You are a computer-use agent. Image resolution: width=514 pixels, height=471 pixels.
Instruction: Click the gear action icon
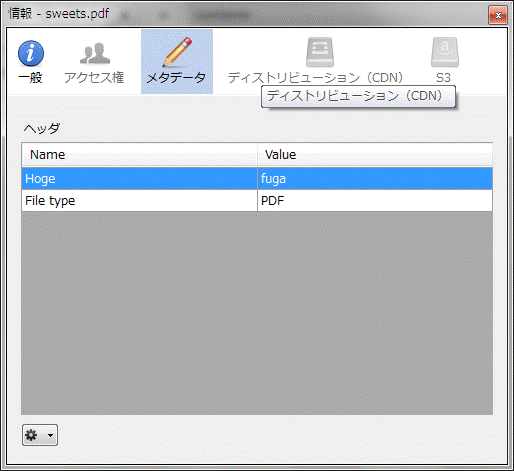coord(31,435)
